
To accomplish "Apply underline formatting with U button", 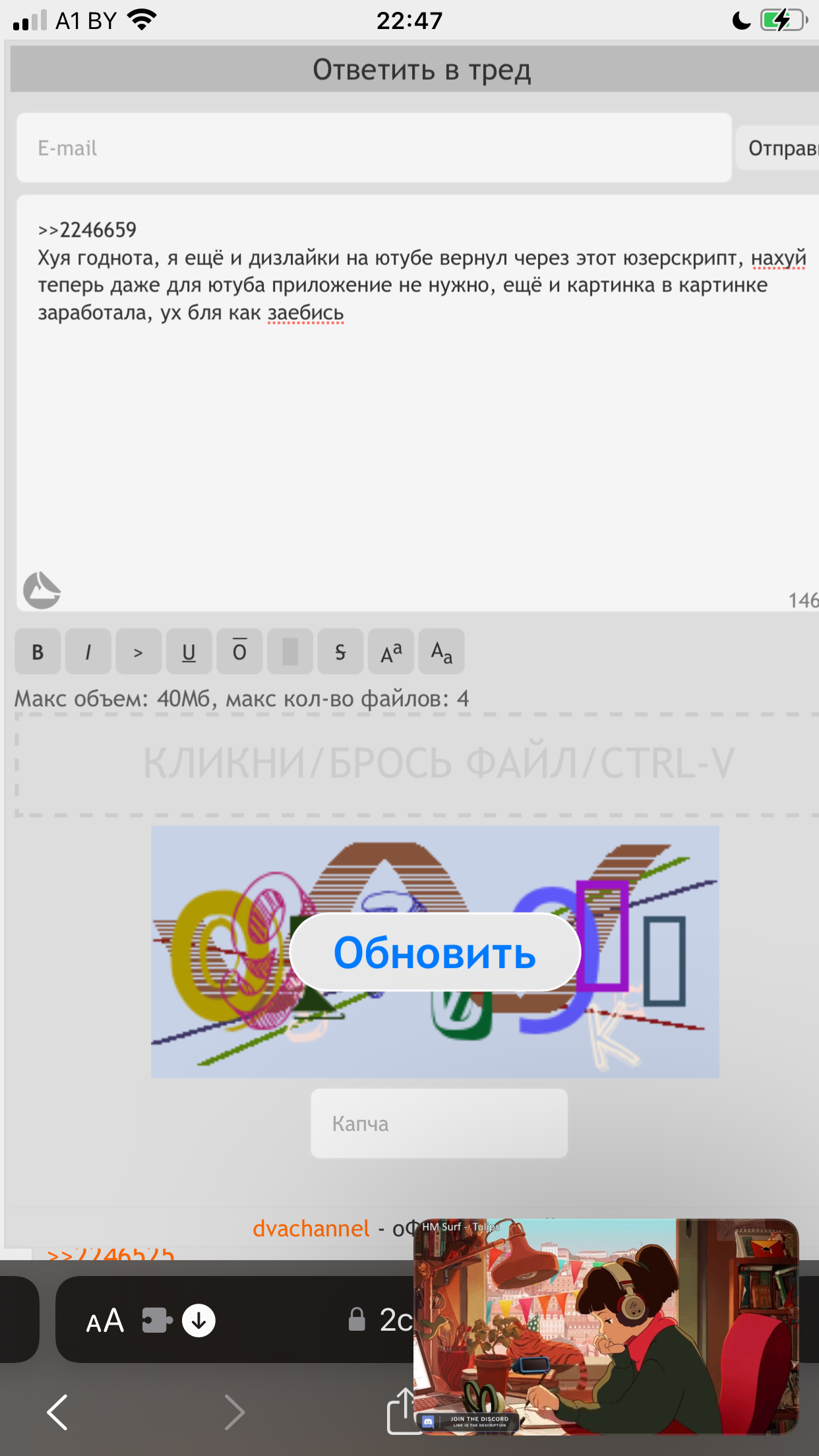I will point(189,652).
